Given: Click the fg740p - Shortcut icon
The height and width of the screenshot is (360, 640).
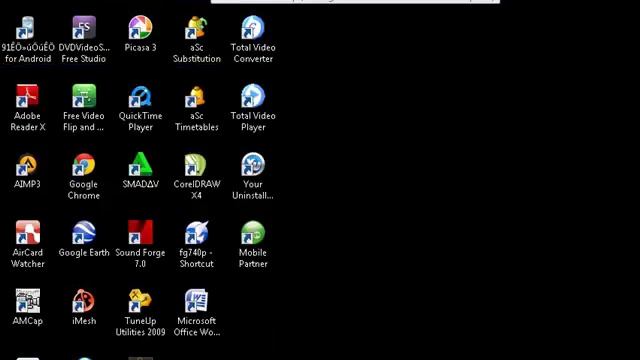Looking at the screenshot, I should (x=196, y=233).
